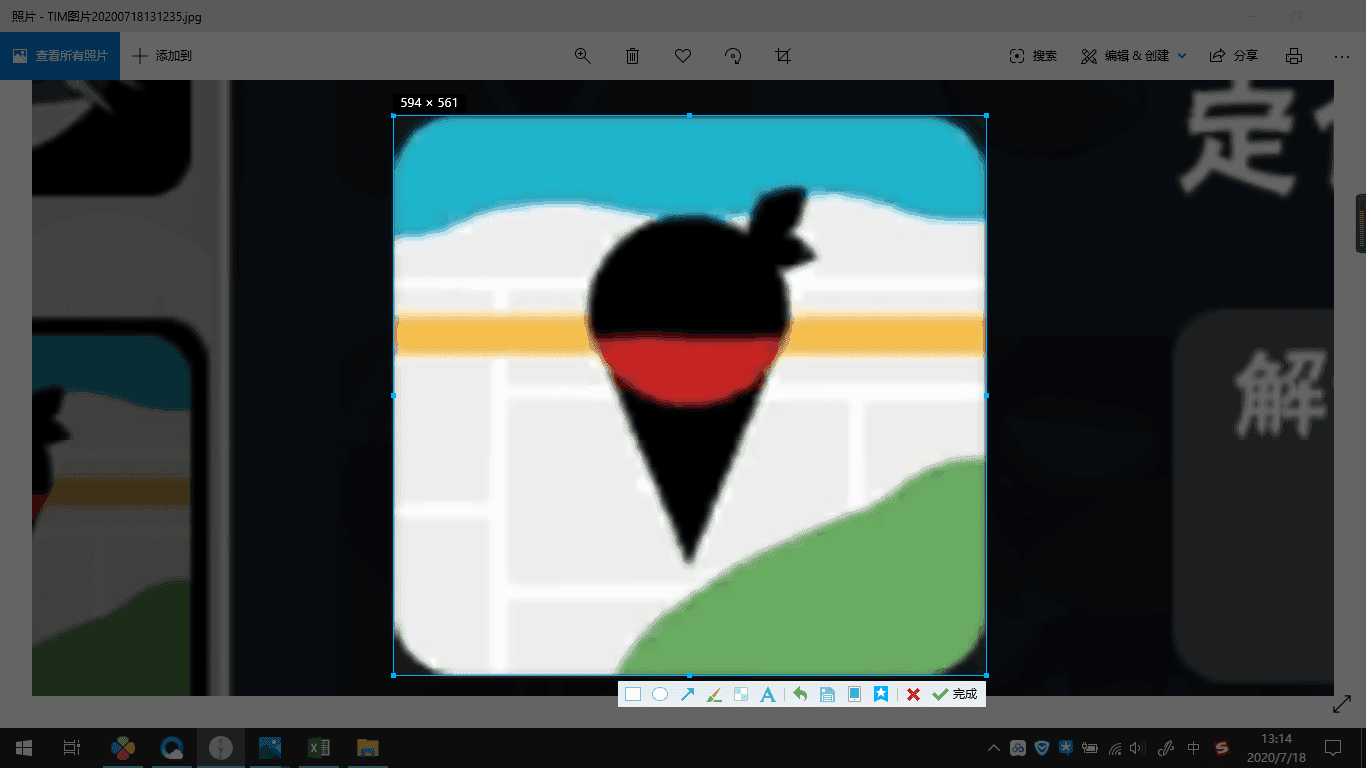
Task: Cancel the screenshot with the red X
Action: click(913, 694)
